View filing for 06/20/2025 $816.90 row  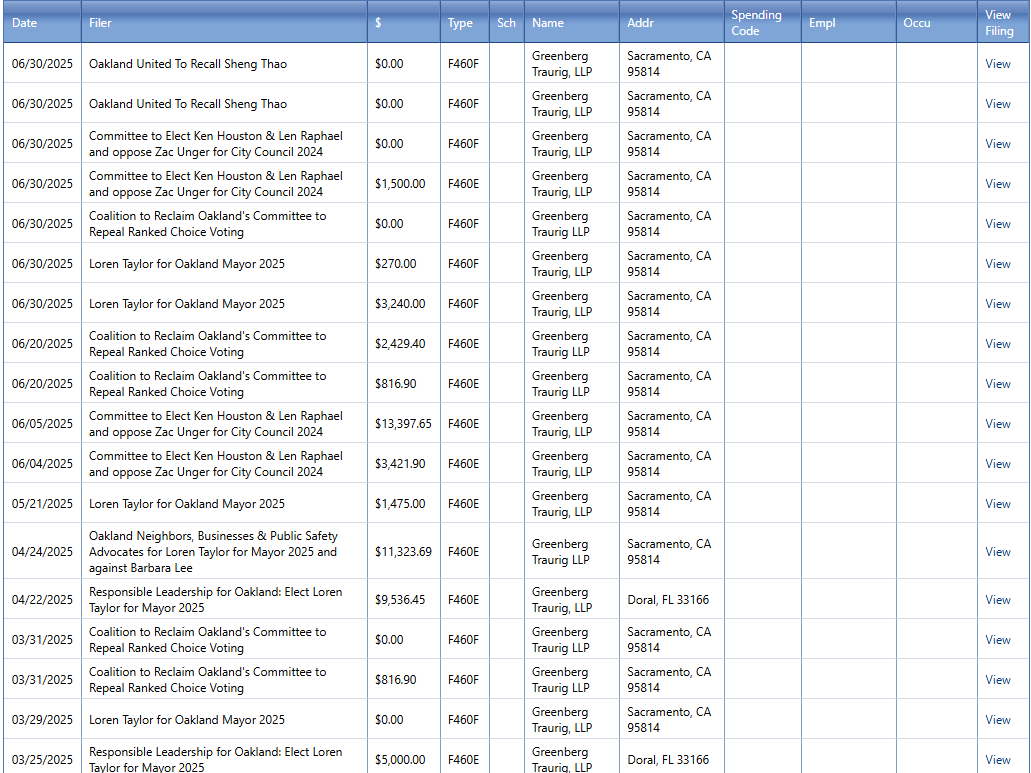pyautogui.click(x=997, y=384)
